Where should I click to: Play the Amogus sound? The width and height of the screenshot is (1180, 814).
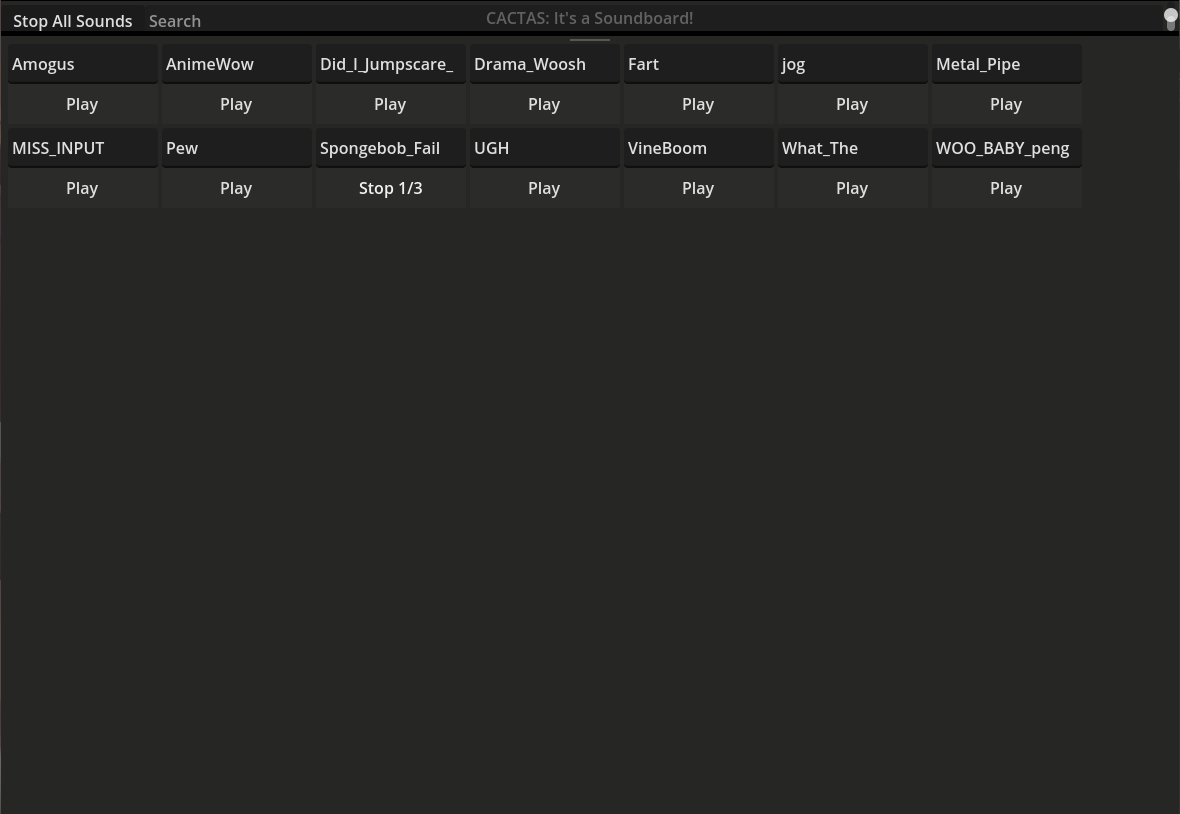pyautogui.click(x=82, y=105)
